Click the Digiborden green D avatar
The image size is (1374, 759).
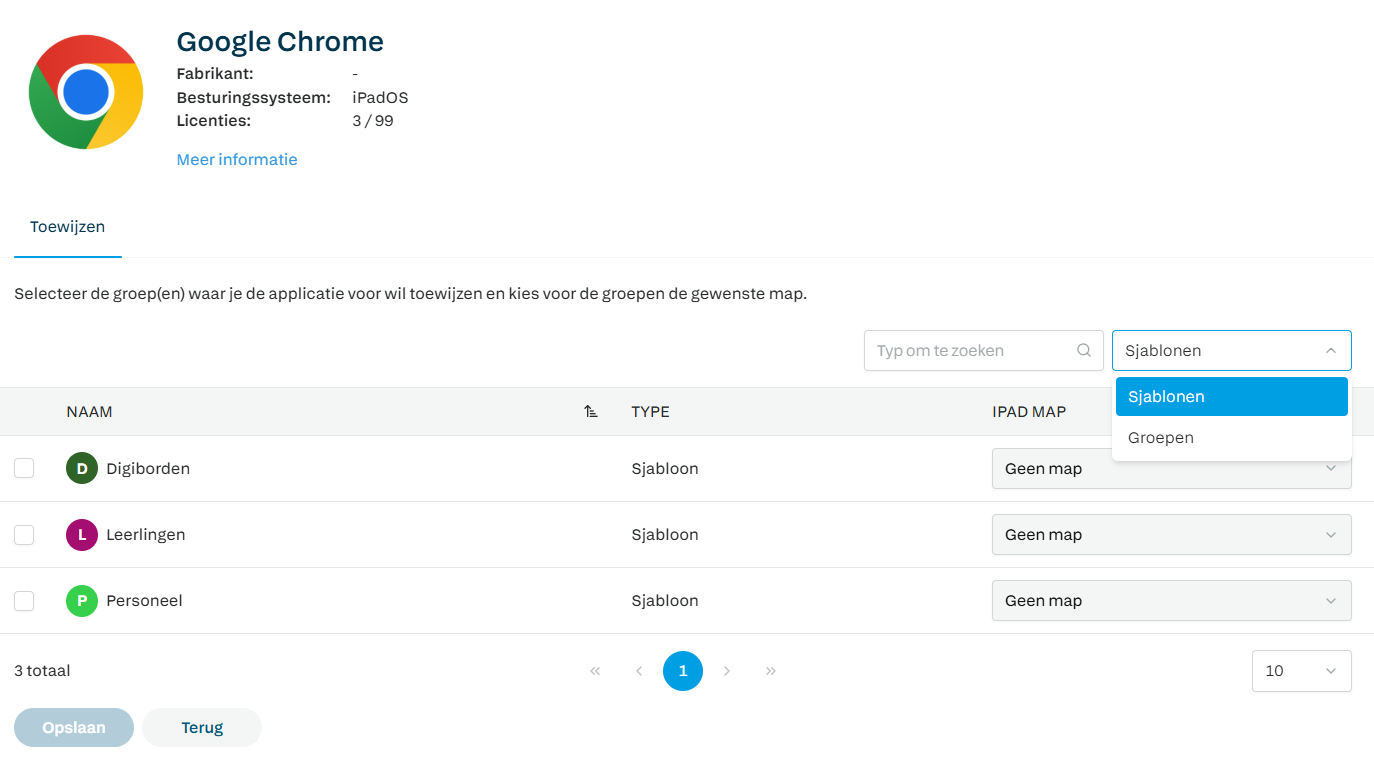(82, 468)
